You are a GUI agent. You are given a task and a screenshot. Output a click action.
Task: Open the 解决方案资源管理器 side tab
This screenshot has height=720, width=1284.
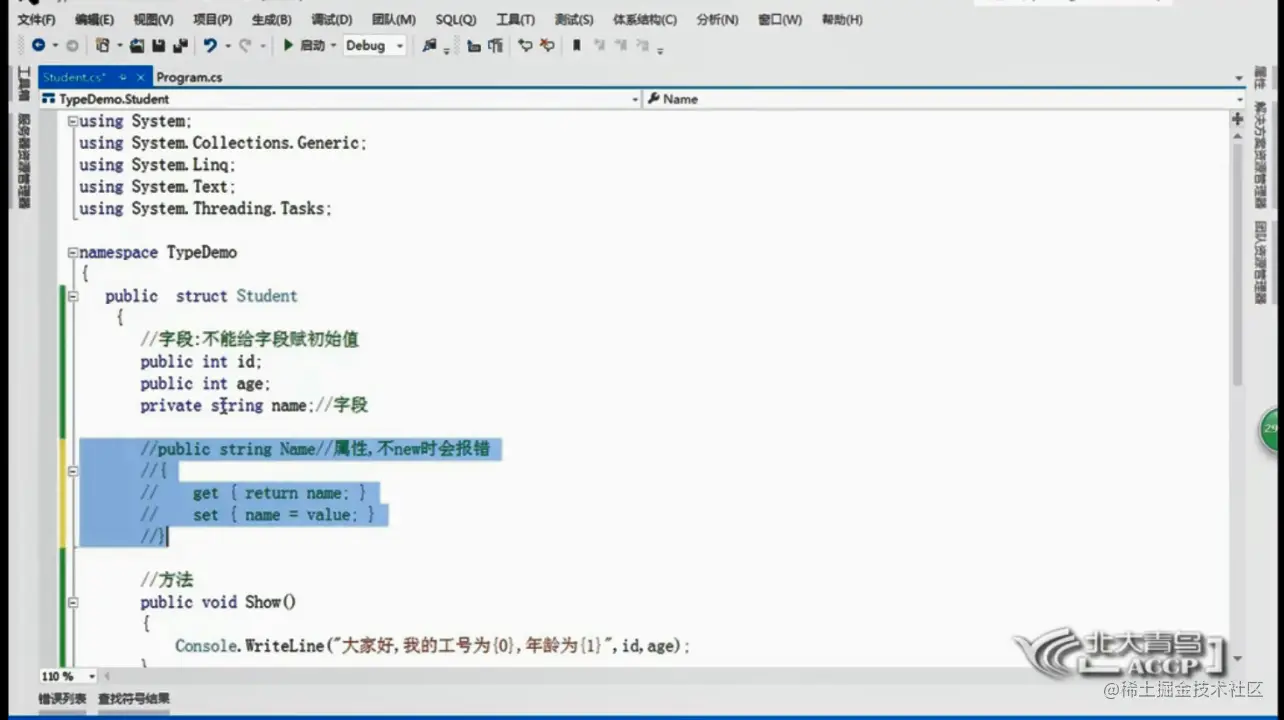1260,154
